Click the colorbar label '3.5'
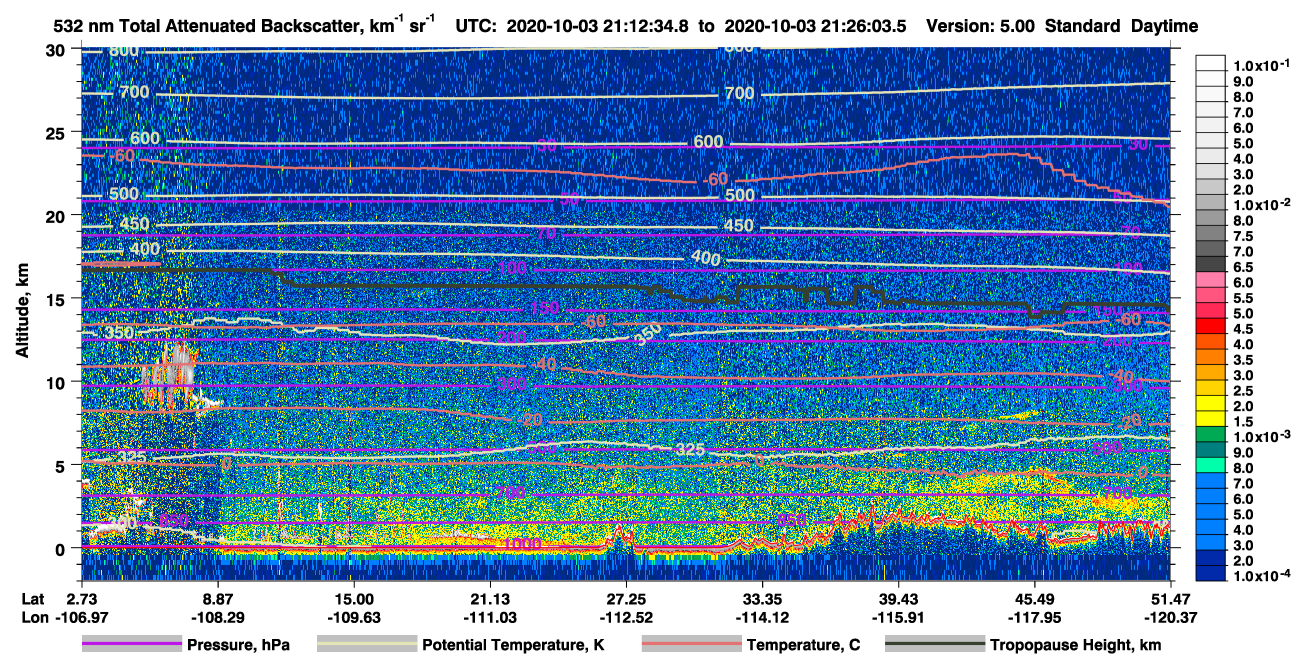This screenshot has width=1300, height=667. 1244,360
